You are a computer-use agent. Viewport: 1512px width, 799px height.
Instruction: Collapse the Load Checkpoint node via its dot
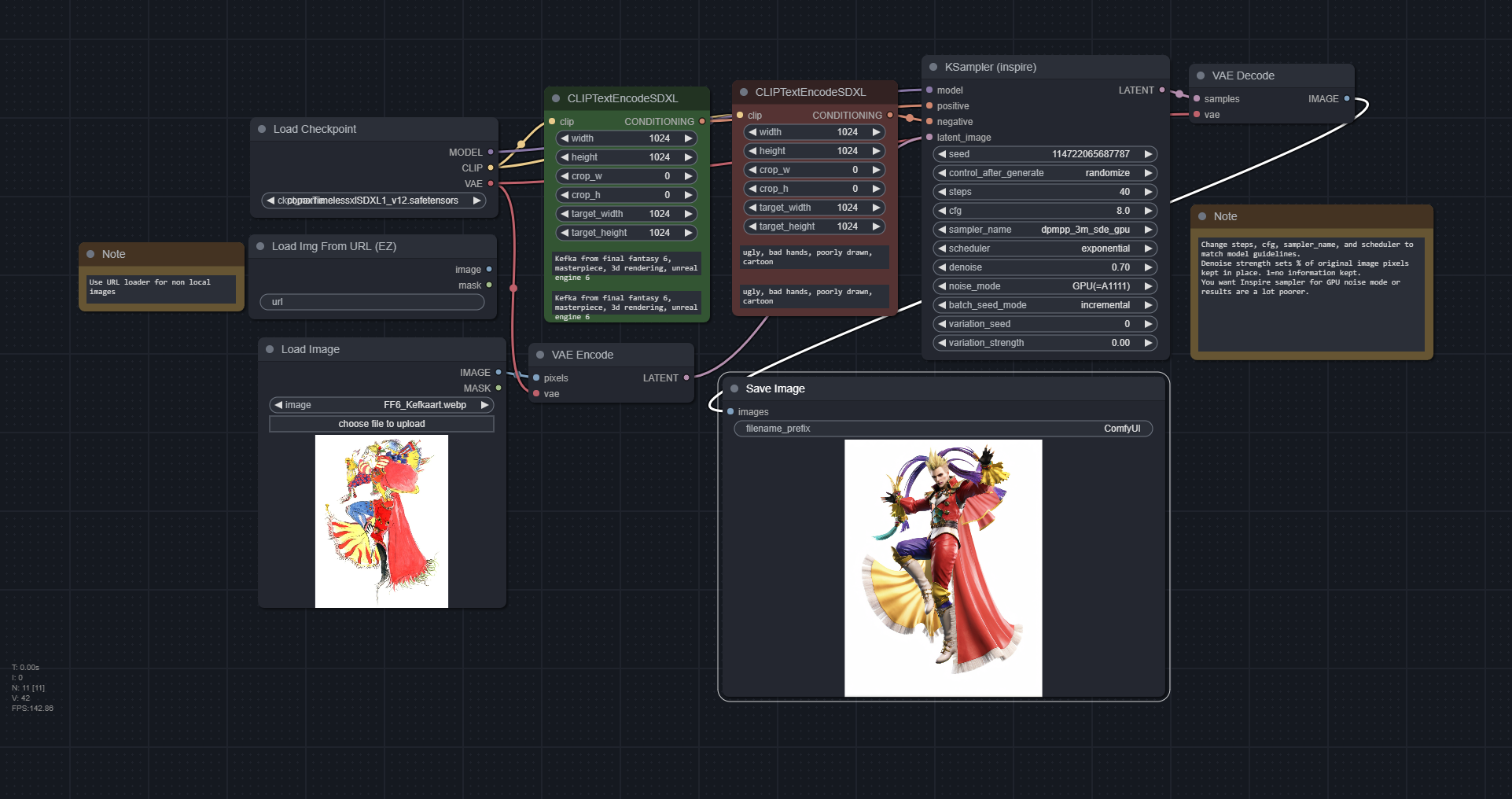[262, 129]
